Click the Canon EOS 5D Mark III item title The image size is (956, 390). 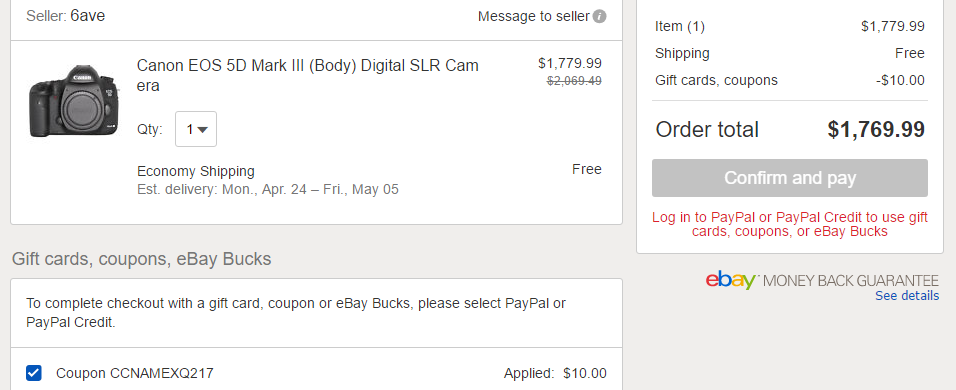pos(308,76)
